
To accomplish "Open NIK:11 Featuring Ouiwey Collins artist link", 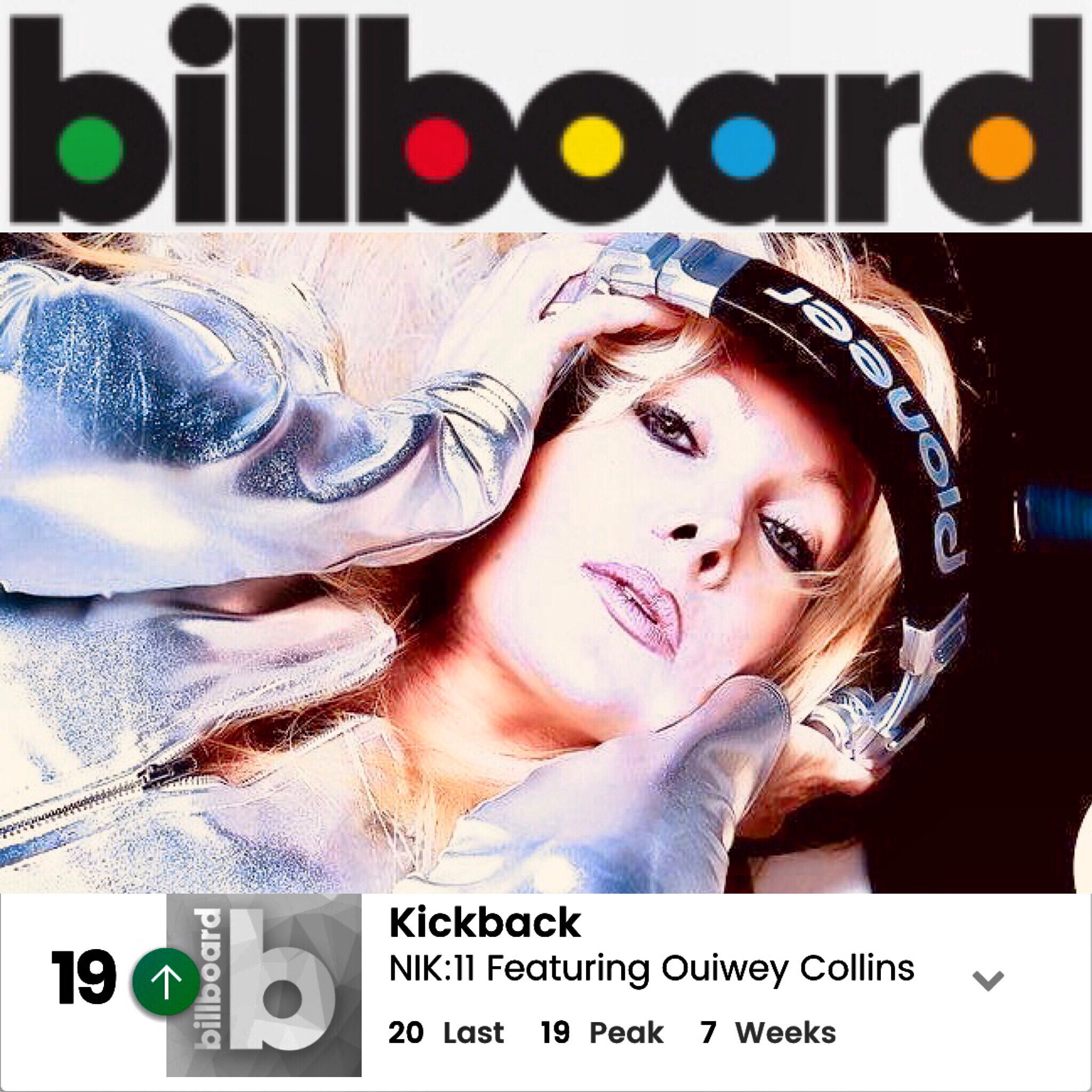I will pos(651,968).
